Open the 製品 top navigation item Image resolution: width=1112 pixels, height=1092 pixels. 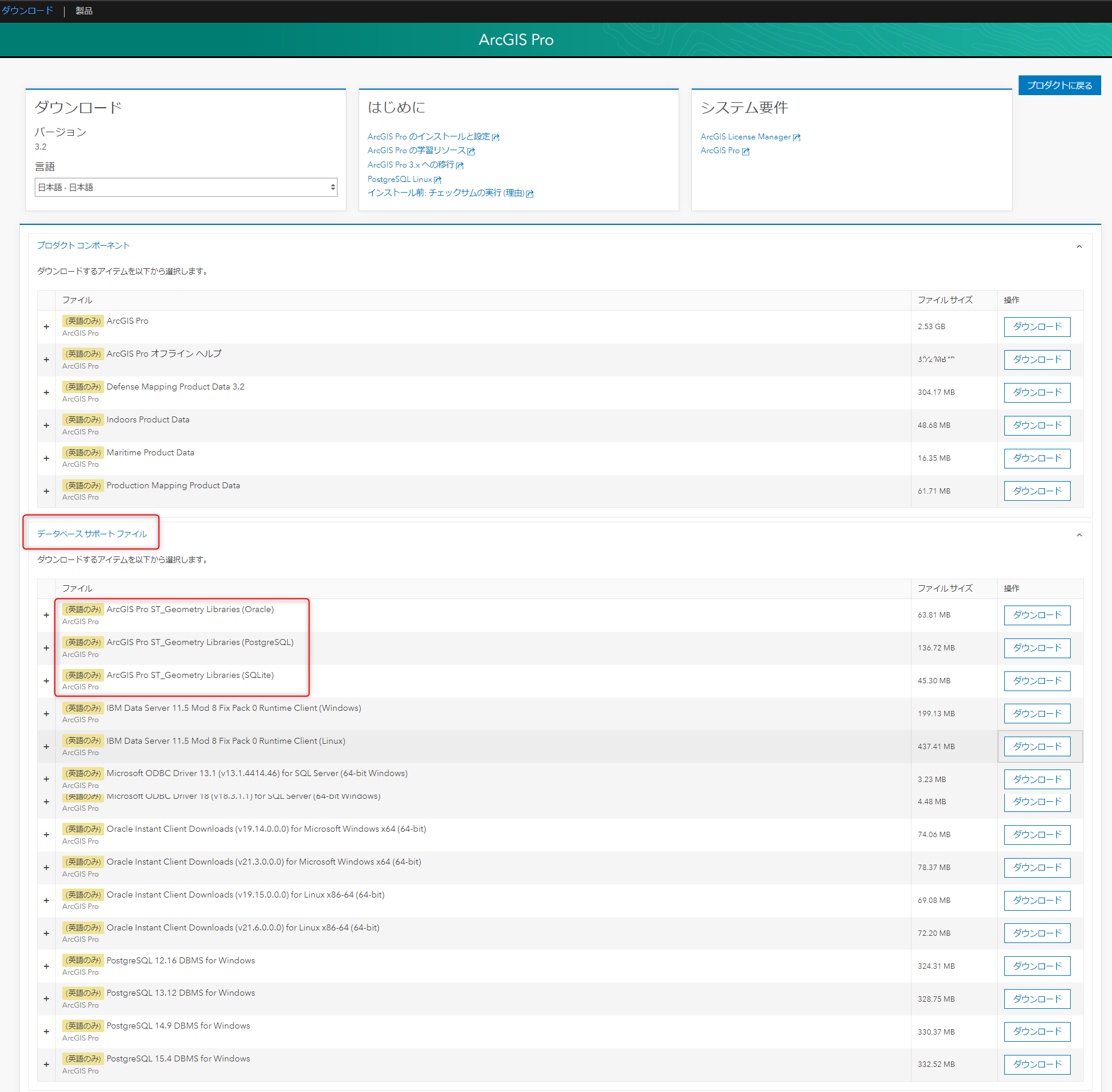(84, 11)
